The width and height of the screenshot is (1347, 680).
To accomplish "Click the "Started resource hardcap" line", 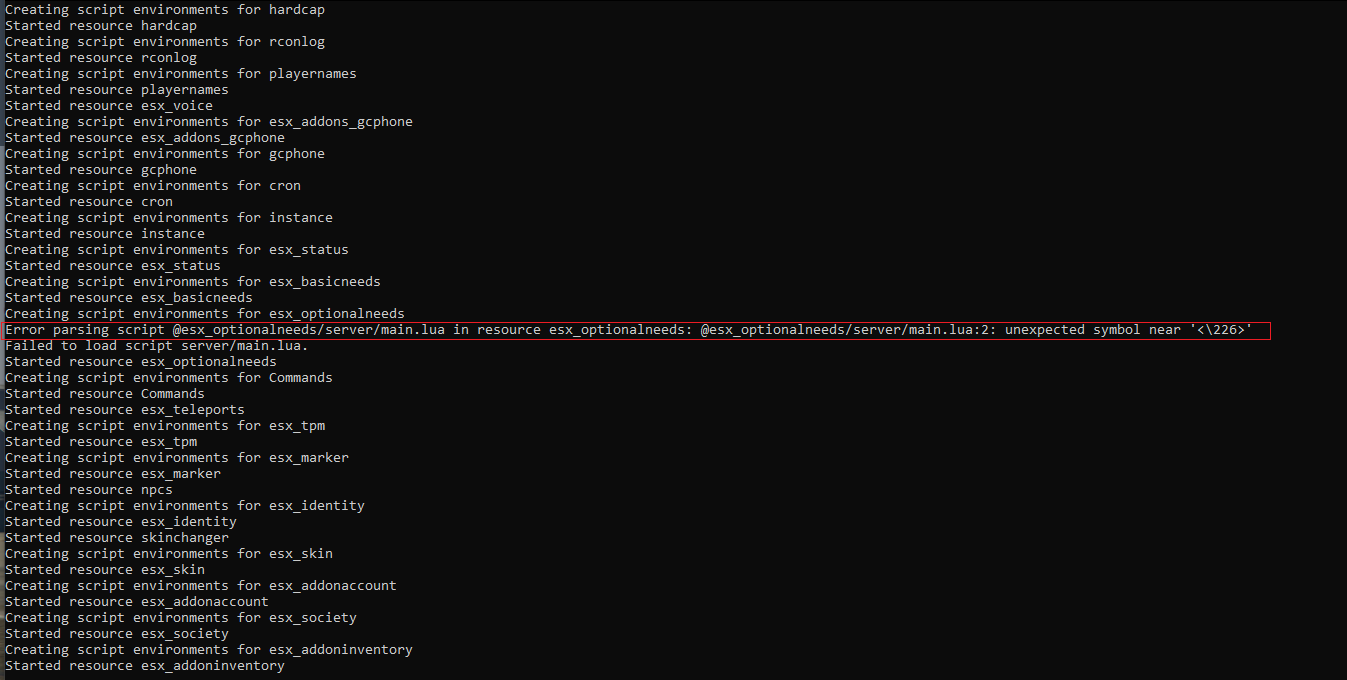I will coord(101,26).
